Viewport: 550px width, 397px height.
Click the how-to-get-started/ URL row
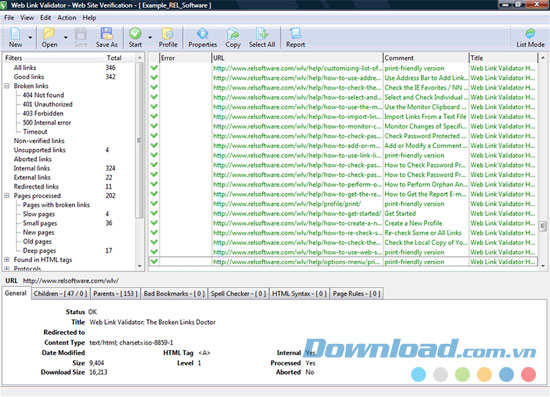tap(297, 213)
